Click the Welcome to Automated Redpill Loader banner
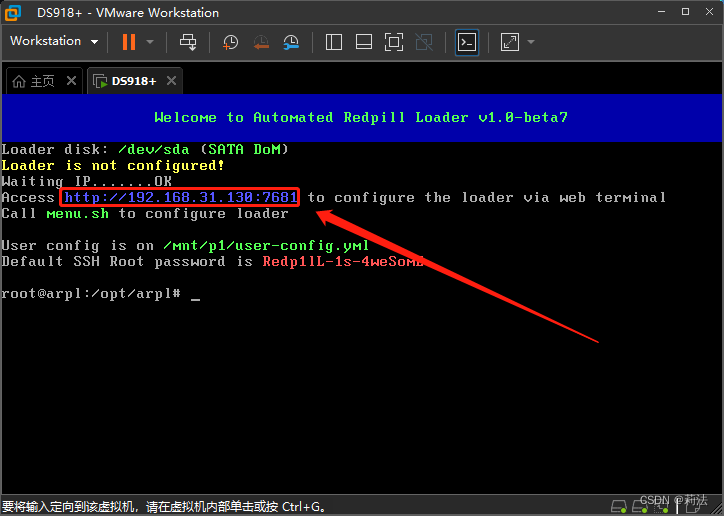 [361, 118]
